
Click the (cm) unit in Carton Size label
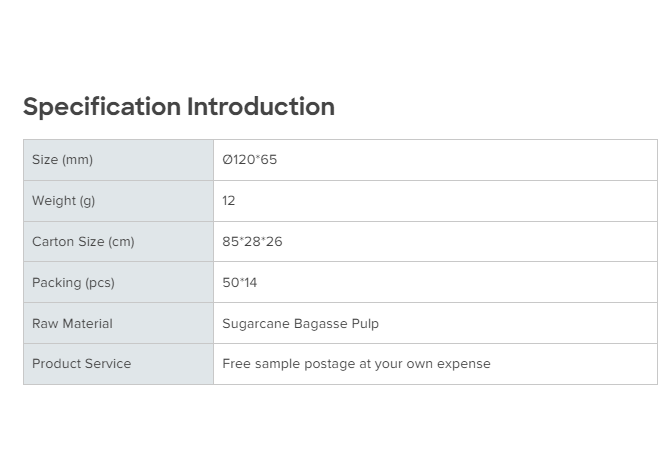click(x=119, y=242)
